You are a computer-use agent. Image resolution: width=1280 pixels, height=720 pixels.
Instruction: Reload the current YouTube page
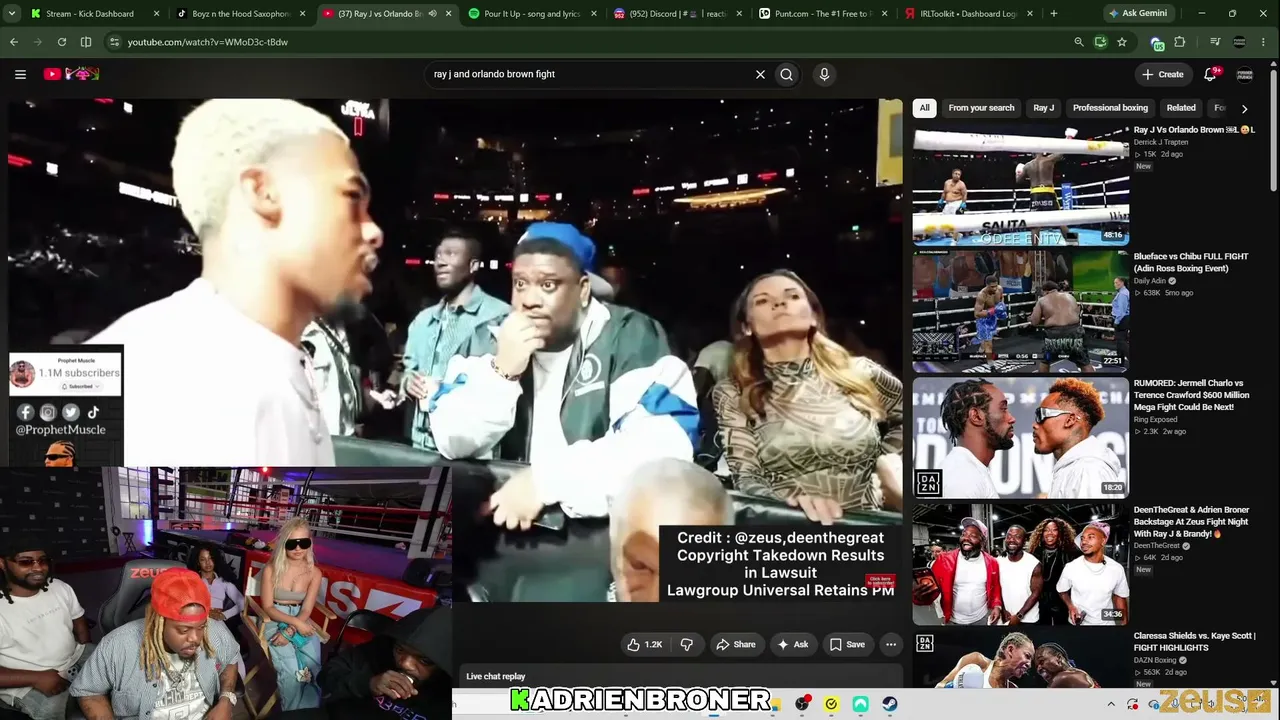click(x=62, y=42)
